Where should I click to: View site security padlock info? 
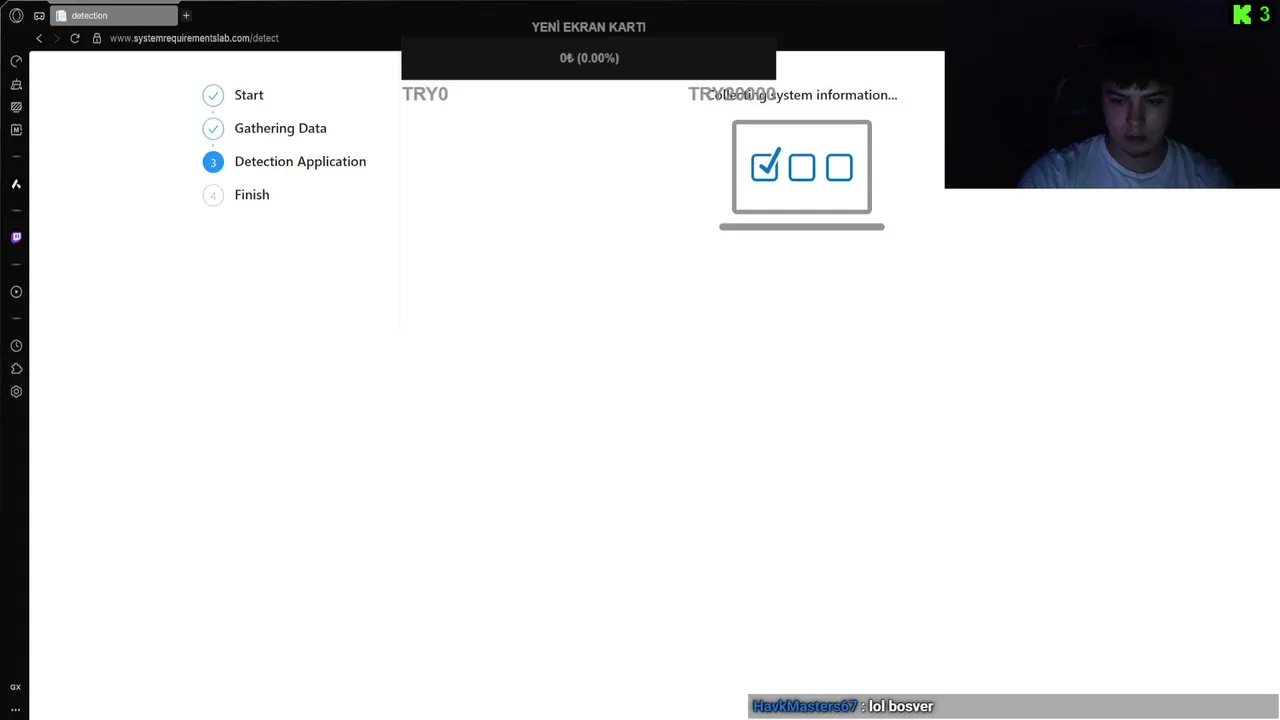pos(97,38)
